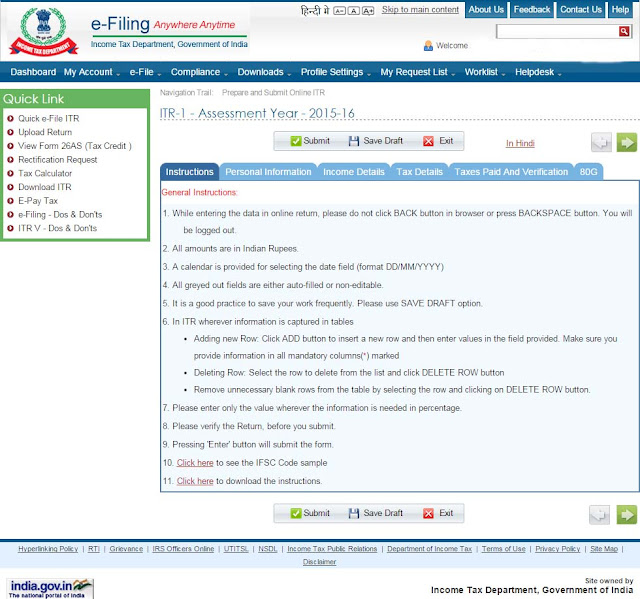
Task: Click the bottom Submit button
Action: click(310, 513)
